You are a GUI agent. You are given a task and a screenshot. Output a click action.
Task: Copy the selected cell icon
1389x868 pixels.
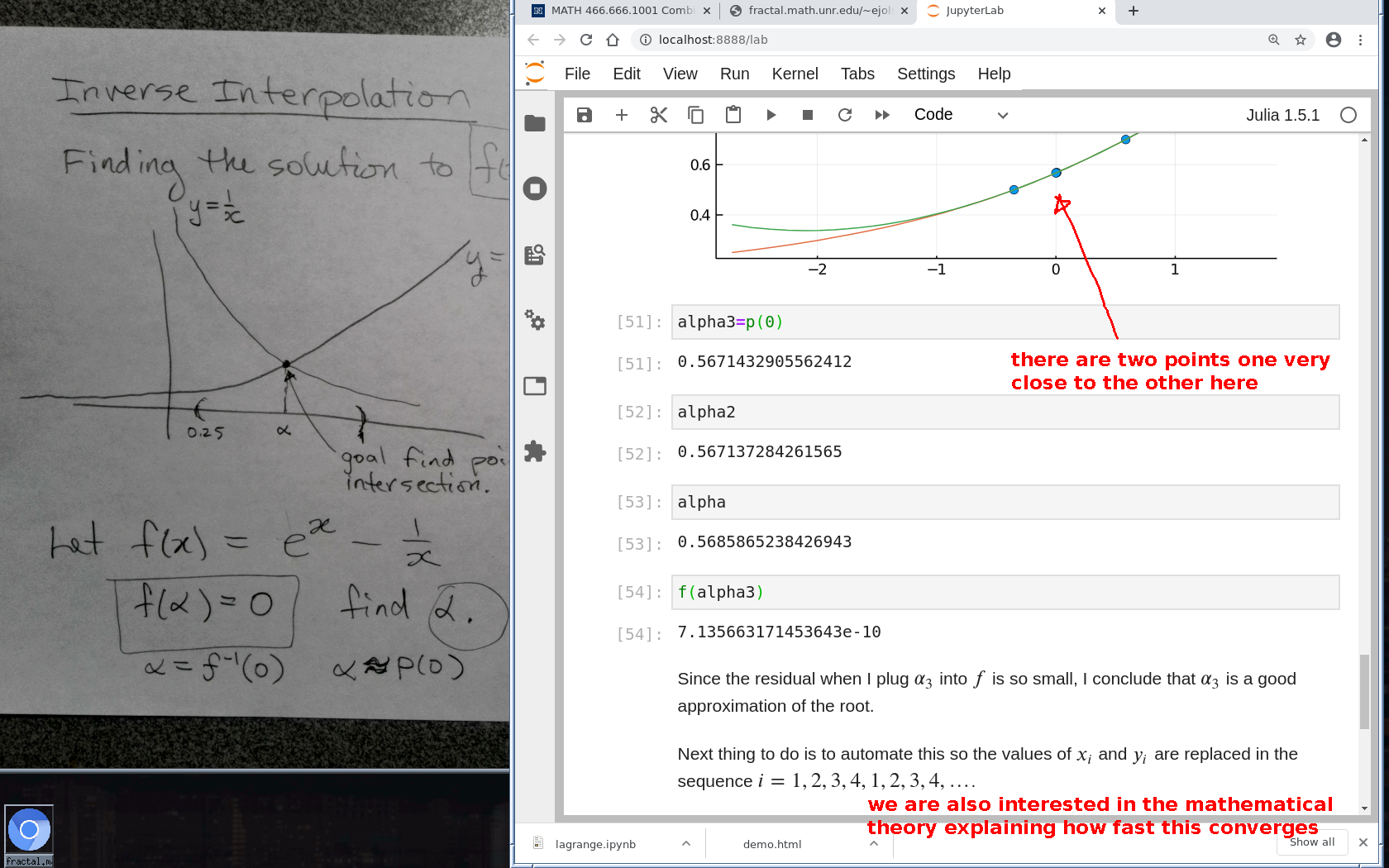[696, 115]
